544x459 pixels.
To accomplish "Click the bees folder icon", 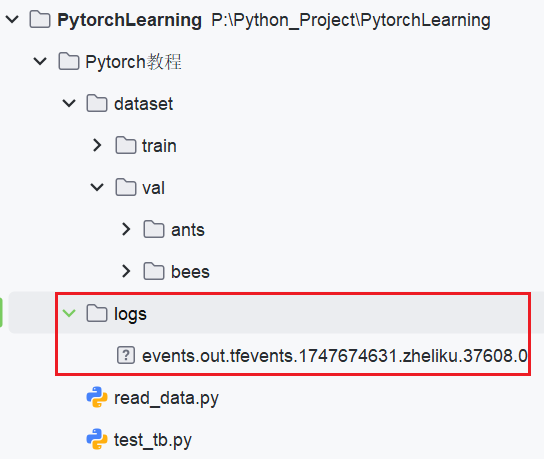I will 154,271.
